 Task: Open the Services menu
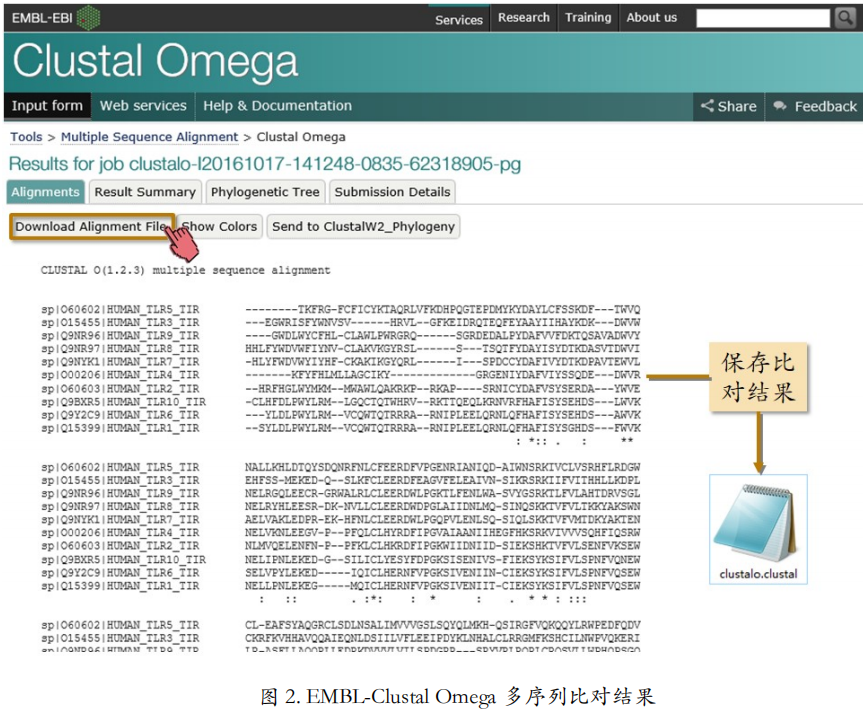(459, 19)
